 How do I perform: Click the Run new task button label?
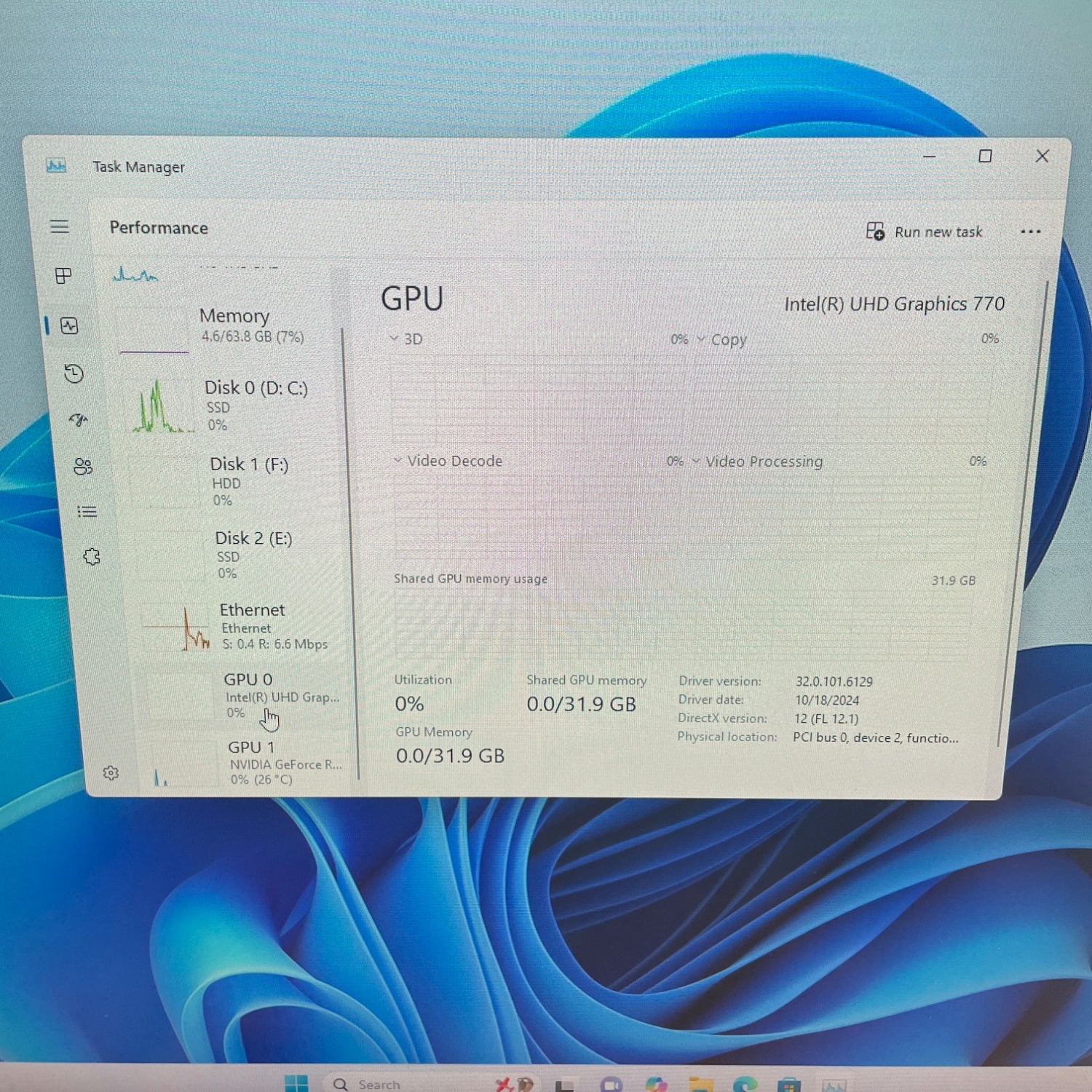[x=938, y=232]
